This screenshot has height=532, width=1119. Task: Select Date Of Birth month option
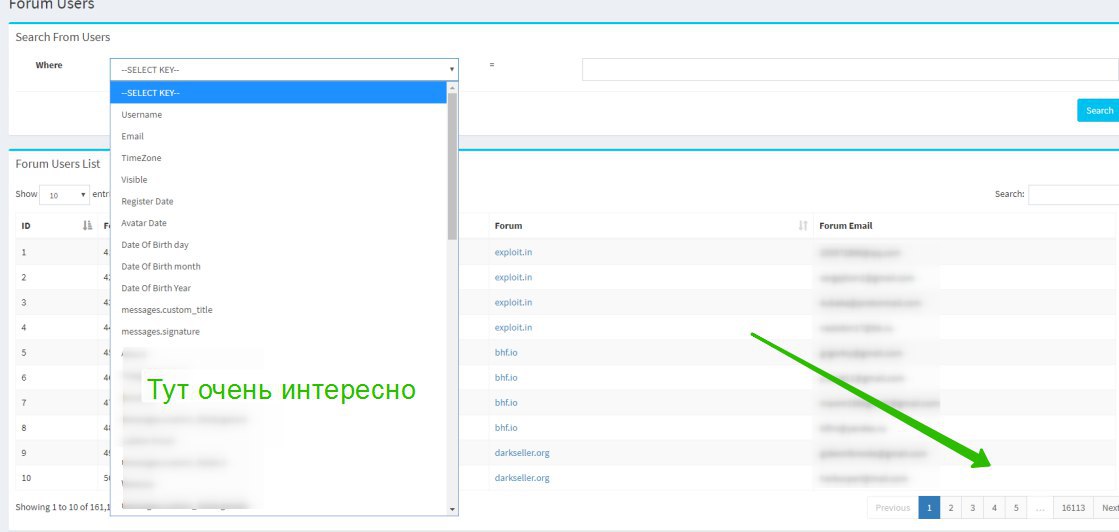(278, 266)
